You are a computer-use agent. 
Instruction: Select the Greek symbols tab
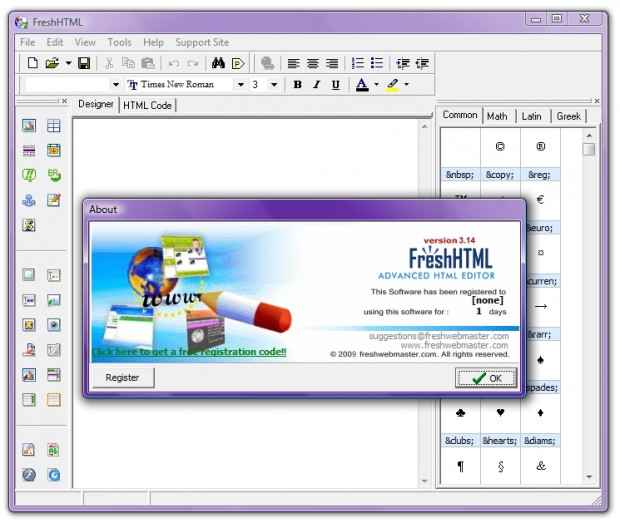[569, 116]
